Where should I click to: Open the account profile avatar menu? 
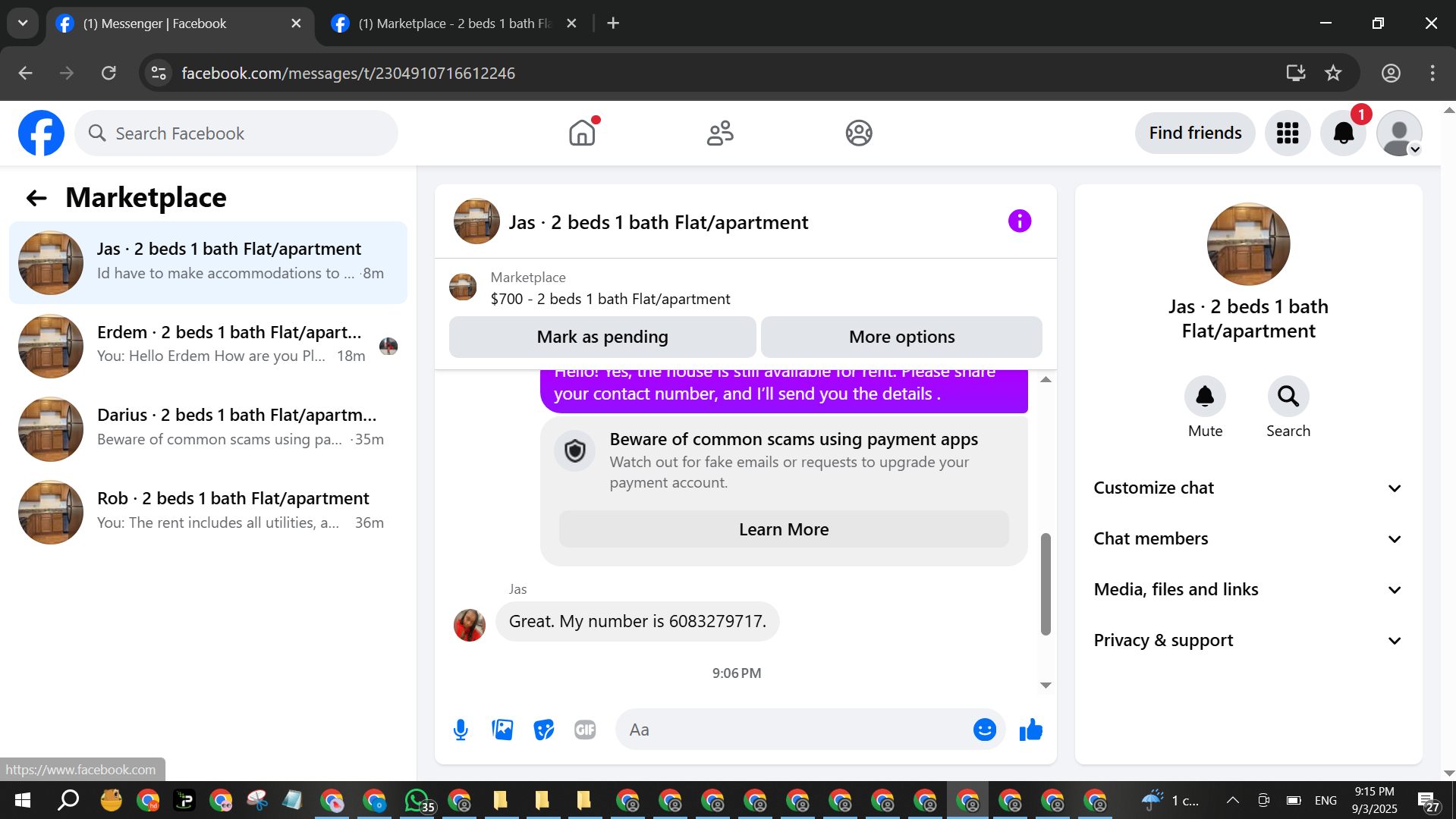(x=1399, y=133)
